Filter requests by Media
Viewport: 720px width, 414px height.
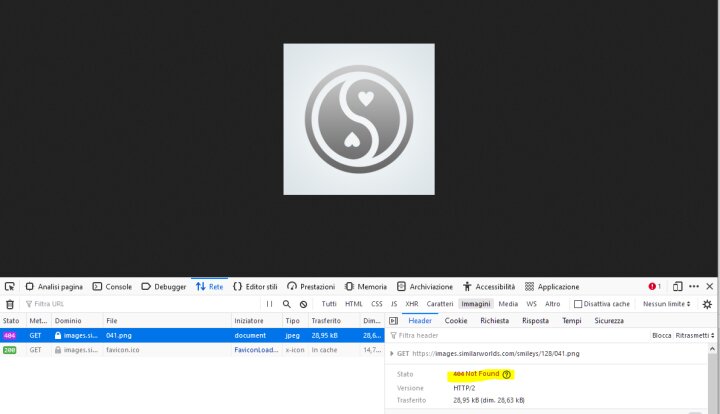click(x=508, y=304)
